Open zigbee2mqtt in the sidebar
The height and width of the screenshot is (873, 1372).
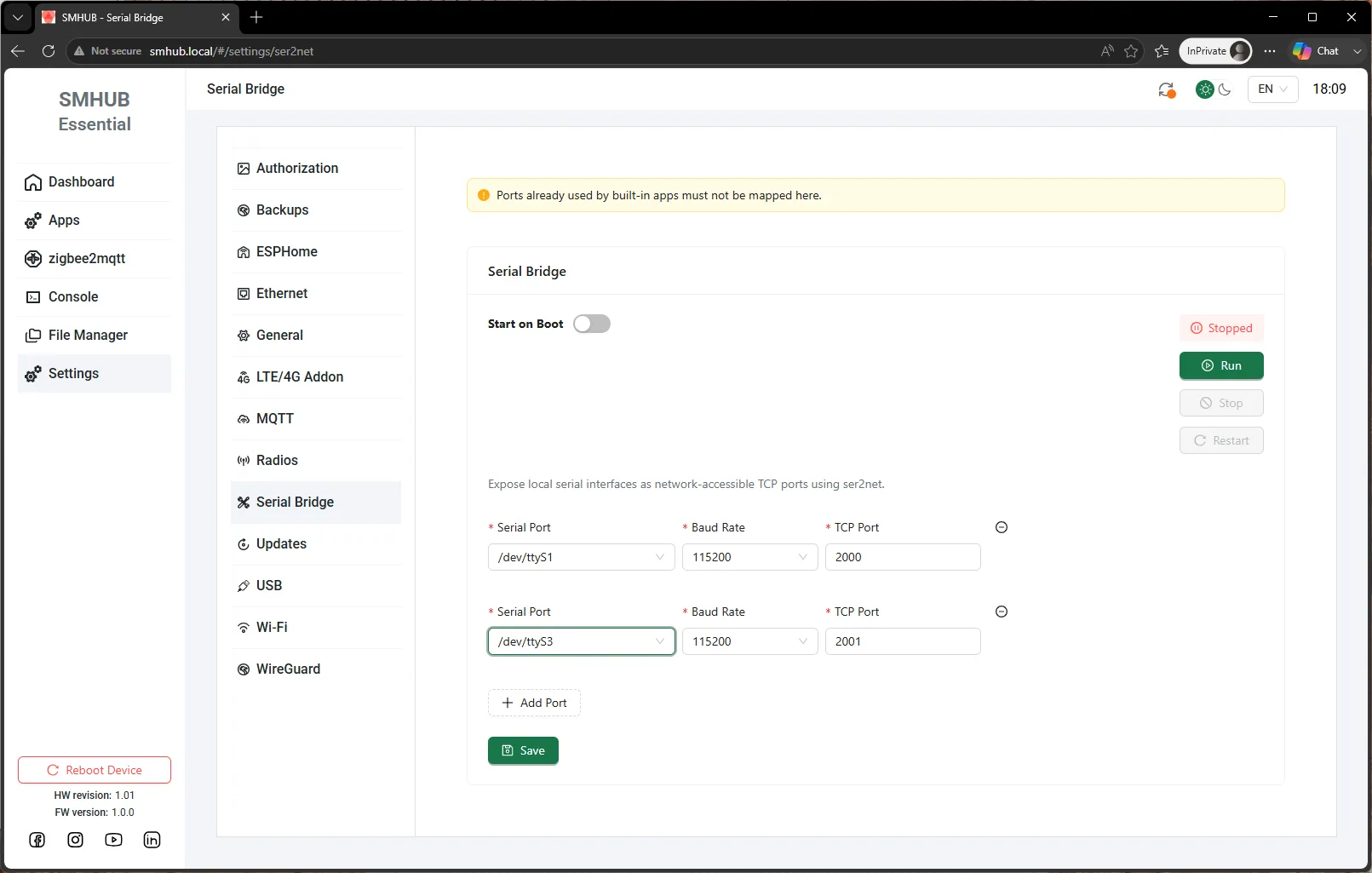[x=94, y=259]
